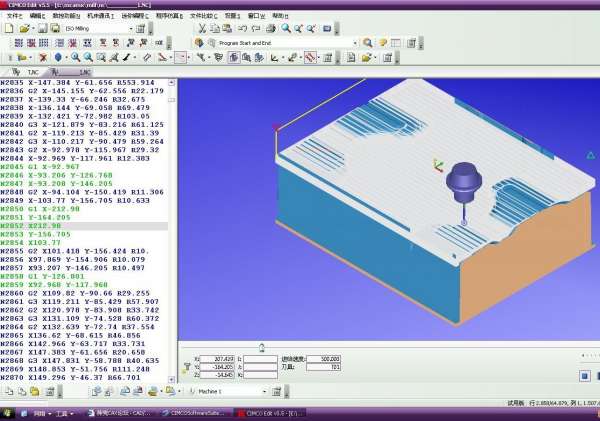Click the Z coordinate value field

click(x=217, y=375)
